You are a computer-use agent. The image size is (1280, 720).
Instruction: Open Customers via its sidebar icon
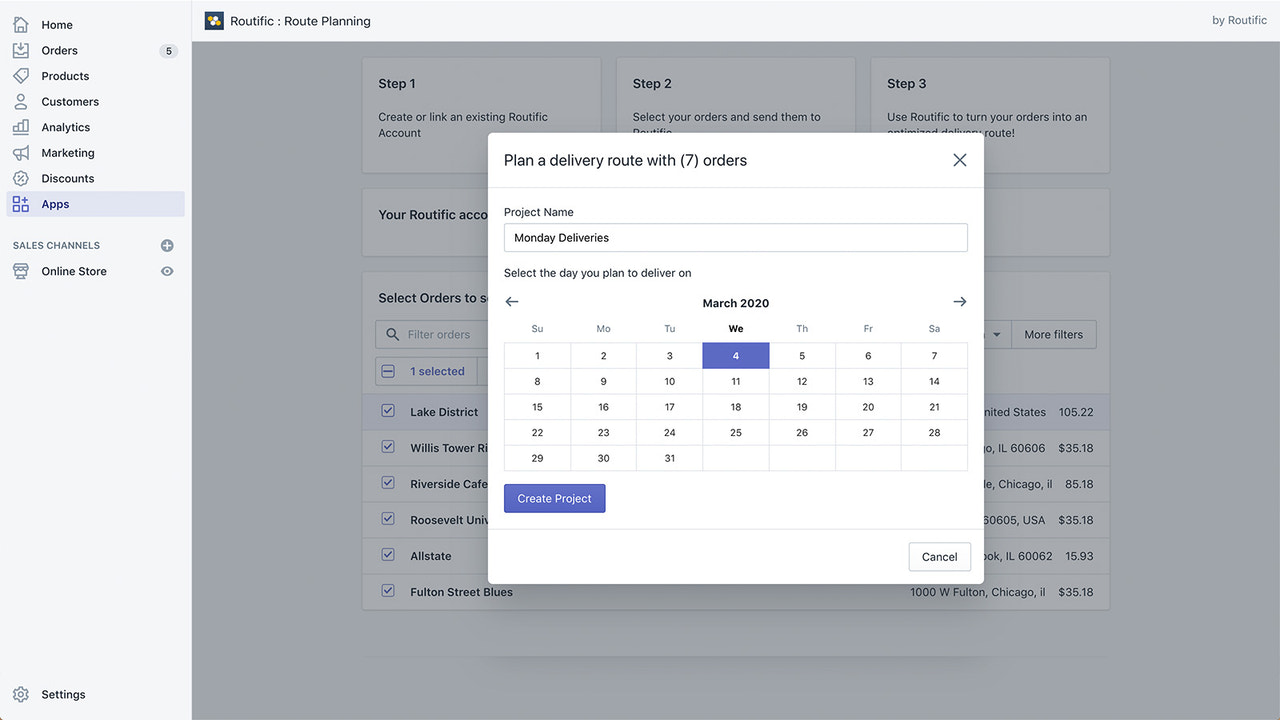21,101
